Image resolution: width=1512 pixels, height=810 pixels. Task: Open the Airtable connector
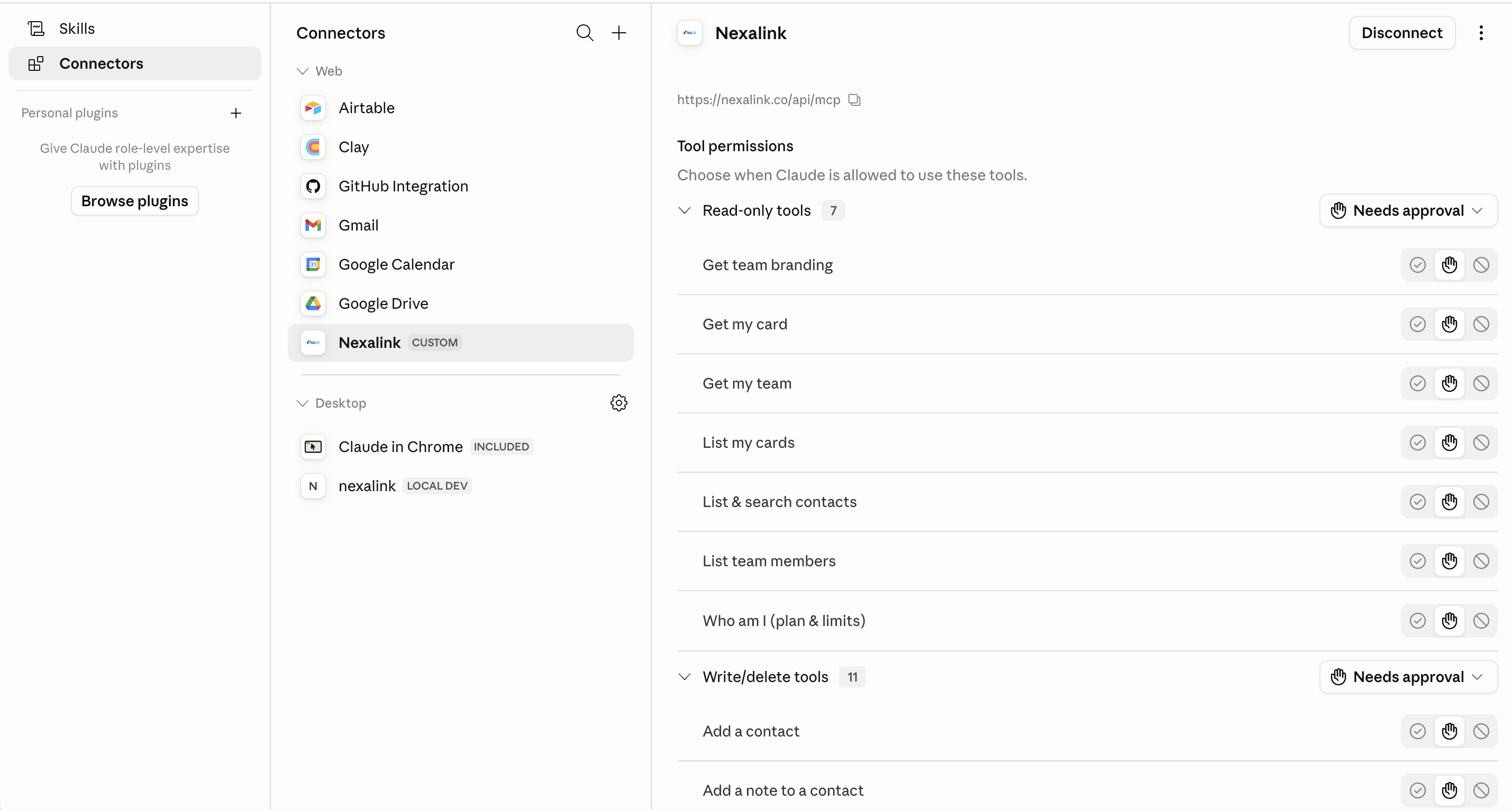tap(461, 108)
